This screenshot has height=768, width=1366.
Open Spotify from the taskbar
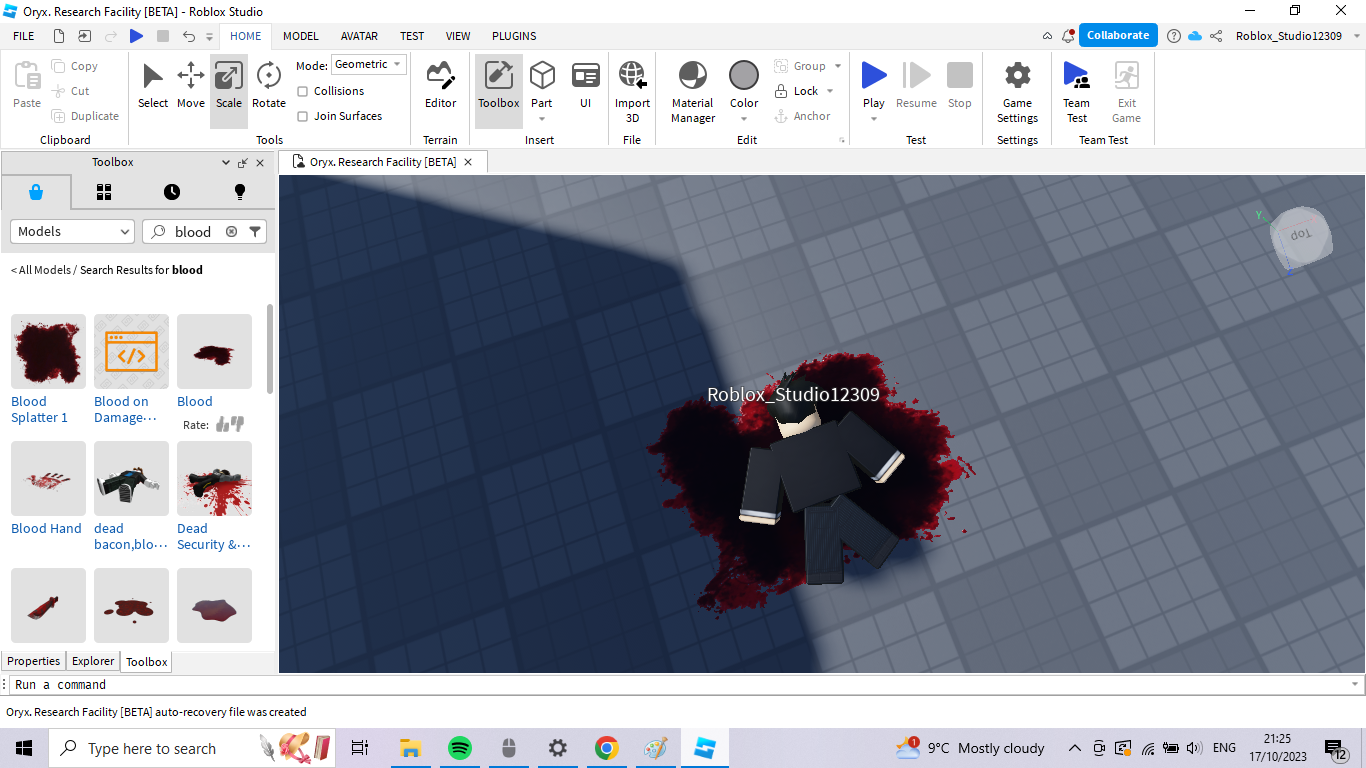pyautogui.click(x=459, y=748)
